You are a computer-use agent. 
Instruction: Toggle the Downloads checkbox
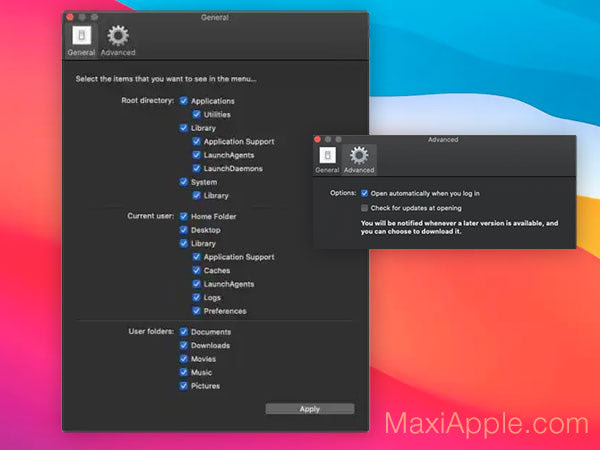[184, 345]
